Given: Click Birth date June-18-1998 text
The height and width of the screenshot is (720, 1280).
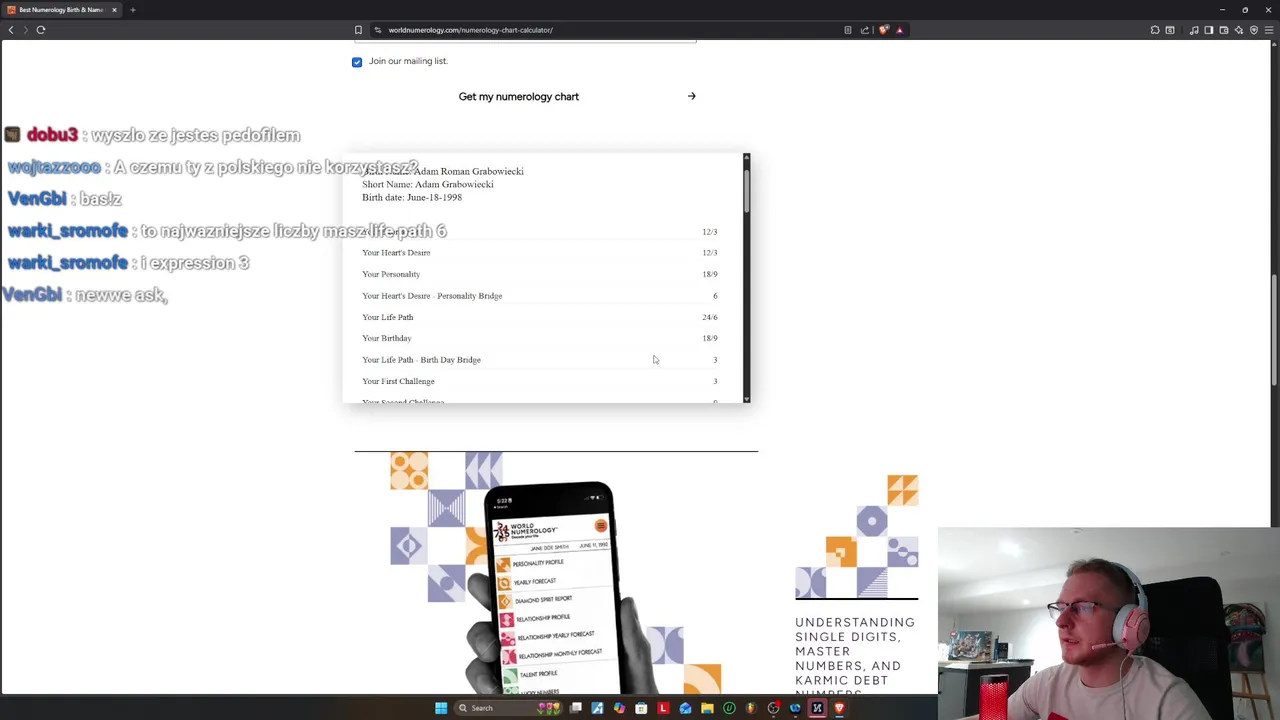Looking at the screenshot, I should pos(412,197).
